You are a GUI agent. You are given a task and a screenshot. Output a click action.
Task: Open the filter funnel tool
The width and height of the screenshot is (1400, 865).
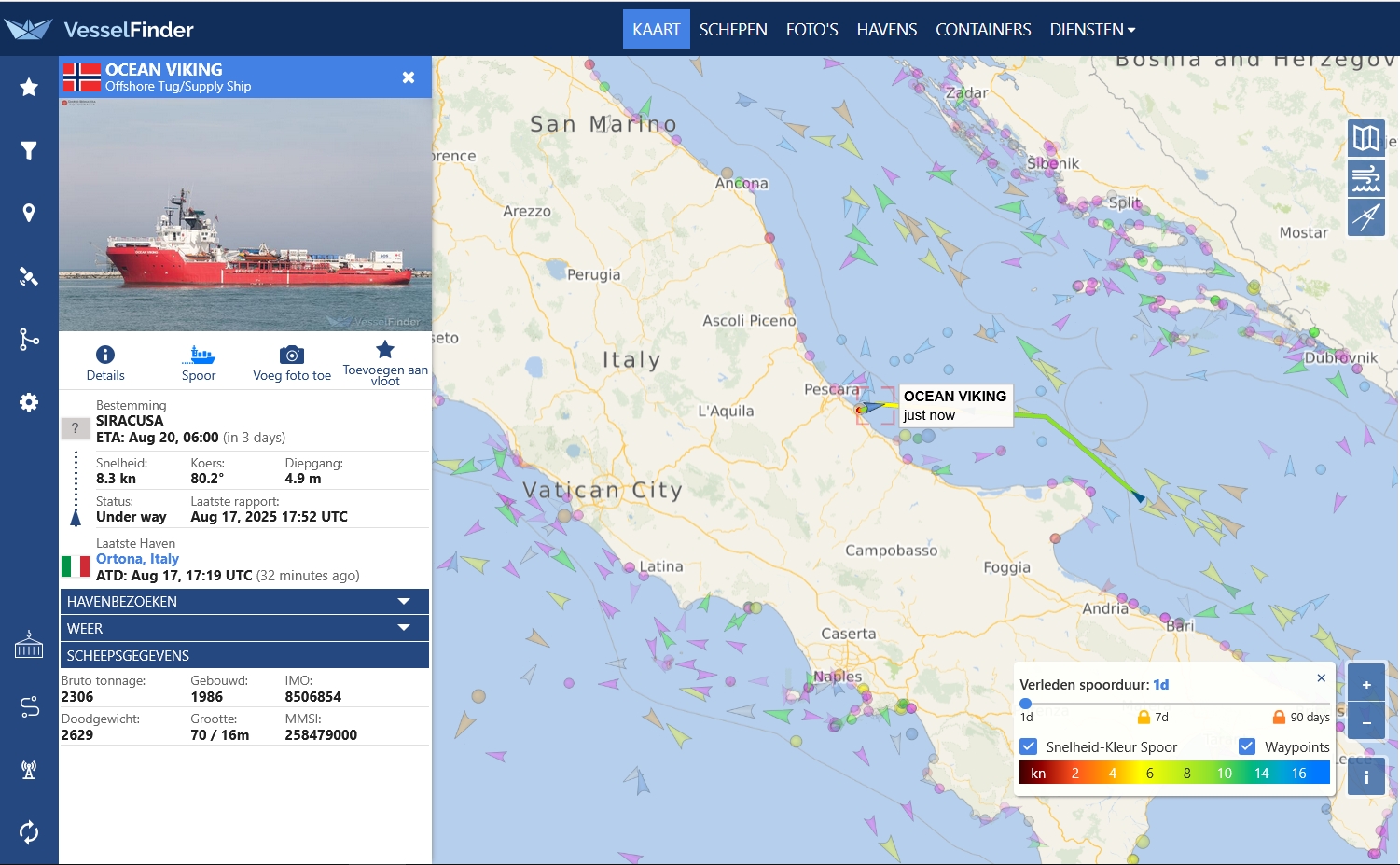[29, 150]
